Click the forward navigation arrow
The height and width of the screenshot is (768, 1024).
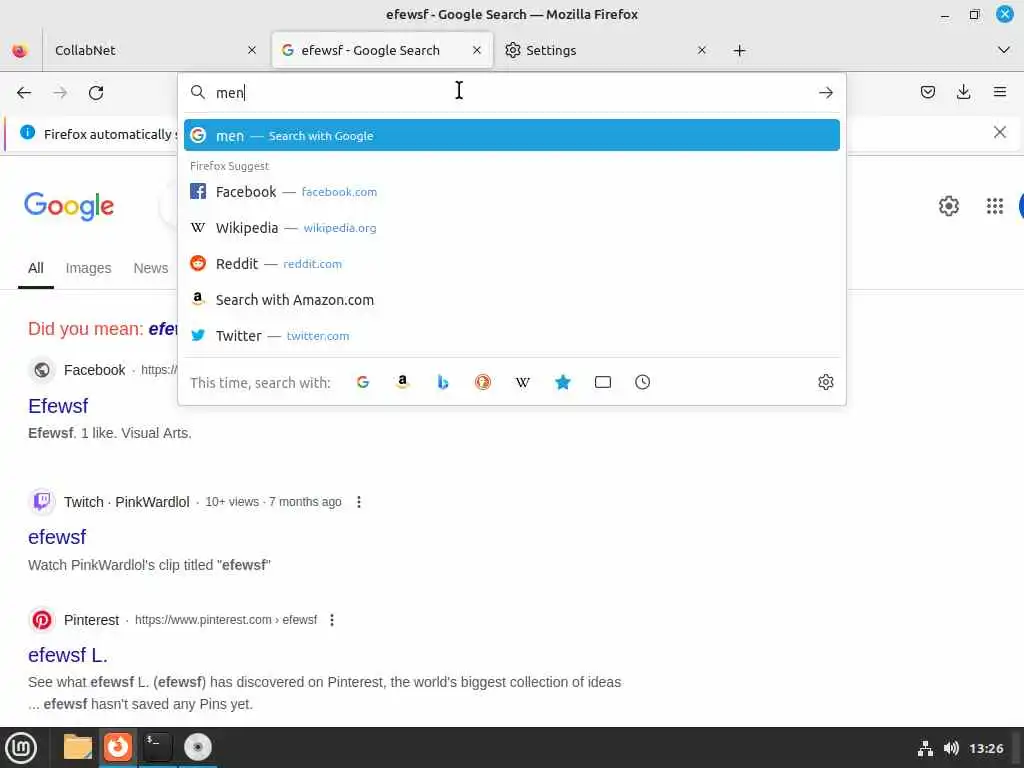[60, 93]
